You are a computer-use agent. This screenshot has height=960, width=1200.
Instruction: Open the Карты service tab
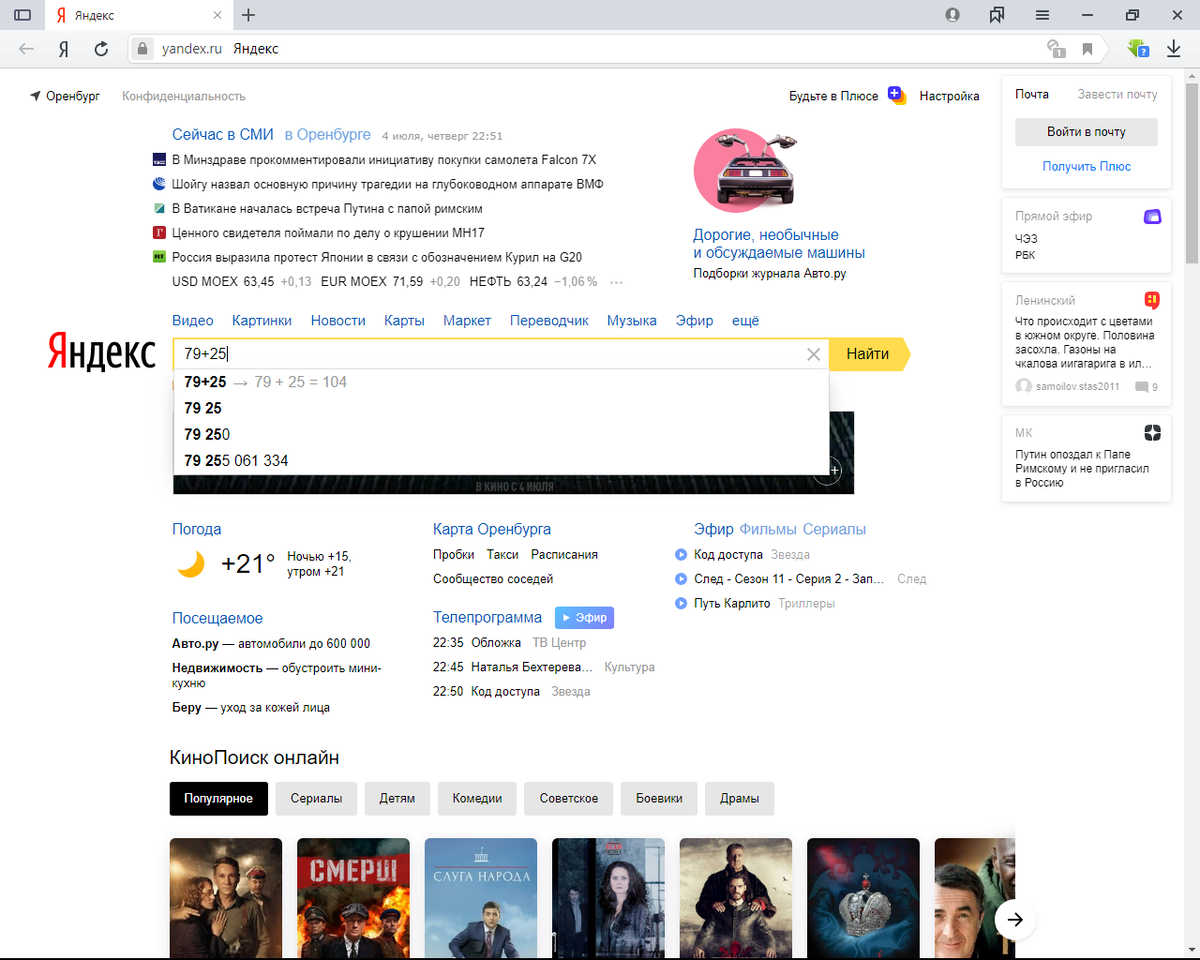[405, 320]
